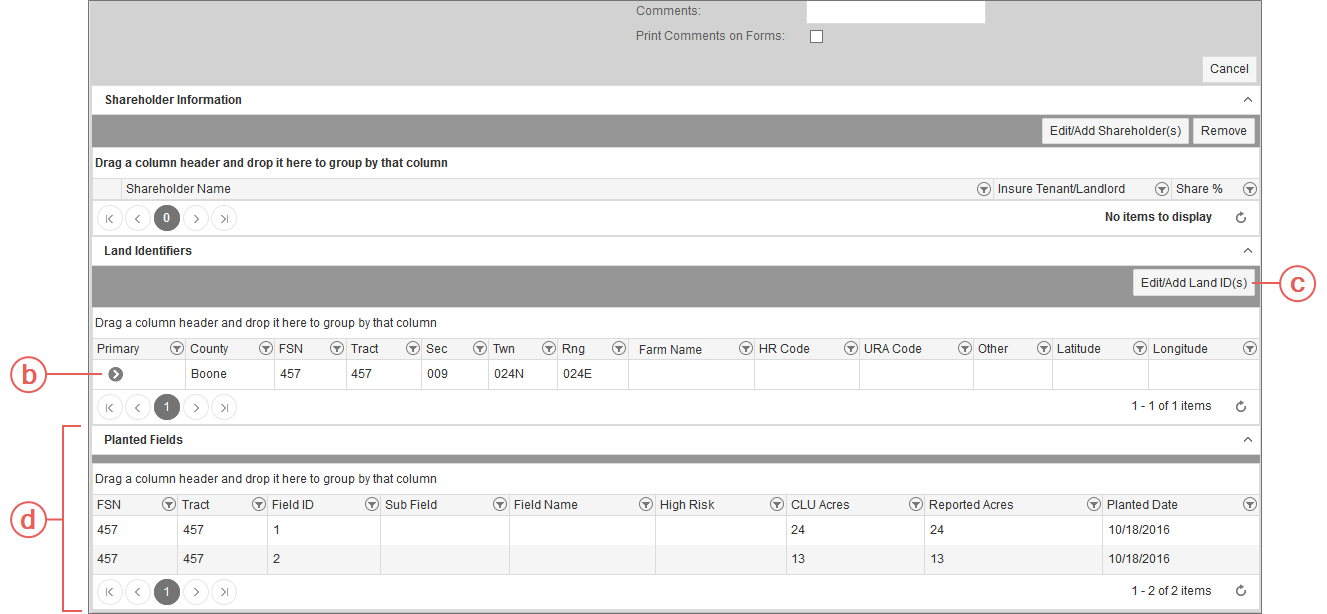Screen dimensions: 1327x614
Task: Go to next page in Planted Fields grid
Action: pyautogui.click(x=196, y=592)
